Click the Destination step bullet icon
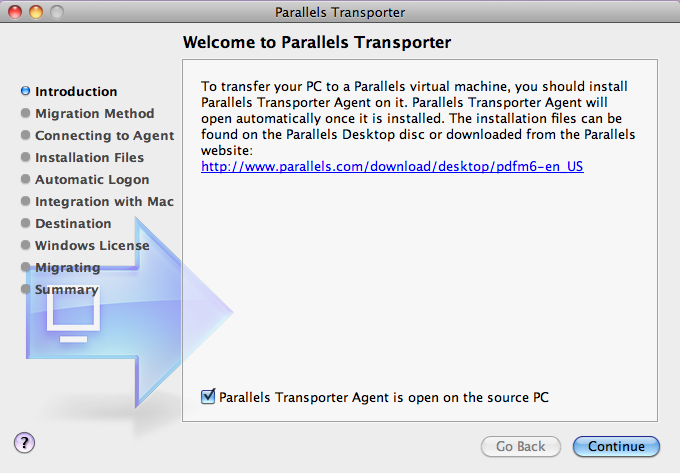Screen dimensions: 680x473 [x=26, y=223]
